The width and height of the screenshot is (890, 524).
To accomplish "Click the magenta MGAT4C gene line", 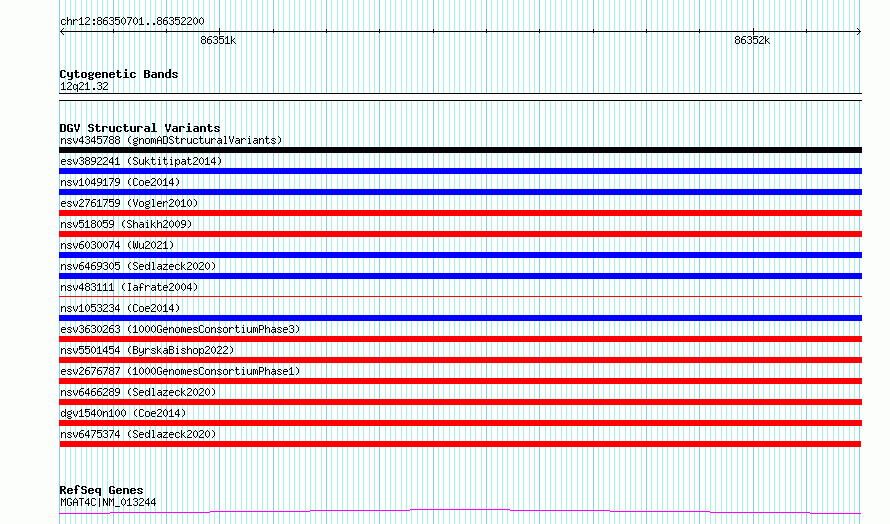I will tap(460, 512).
